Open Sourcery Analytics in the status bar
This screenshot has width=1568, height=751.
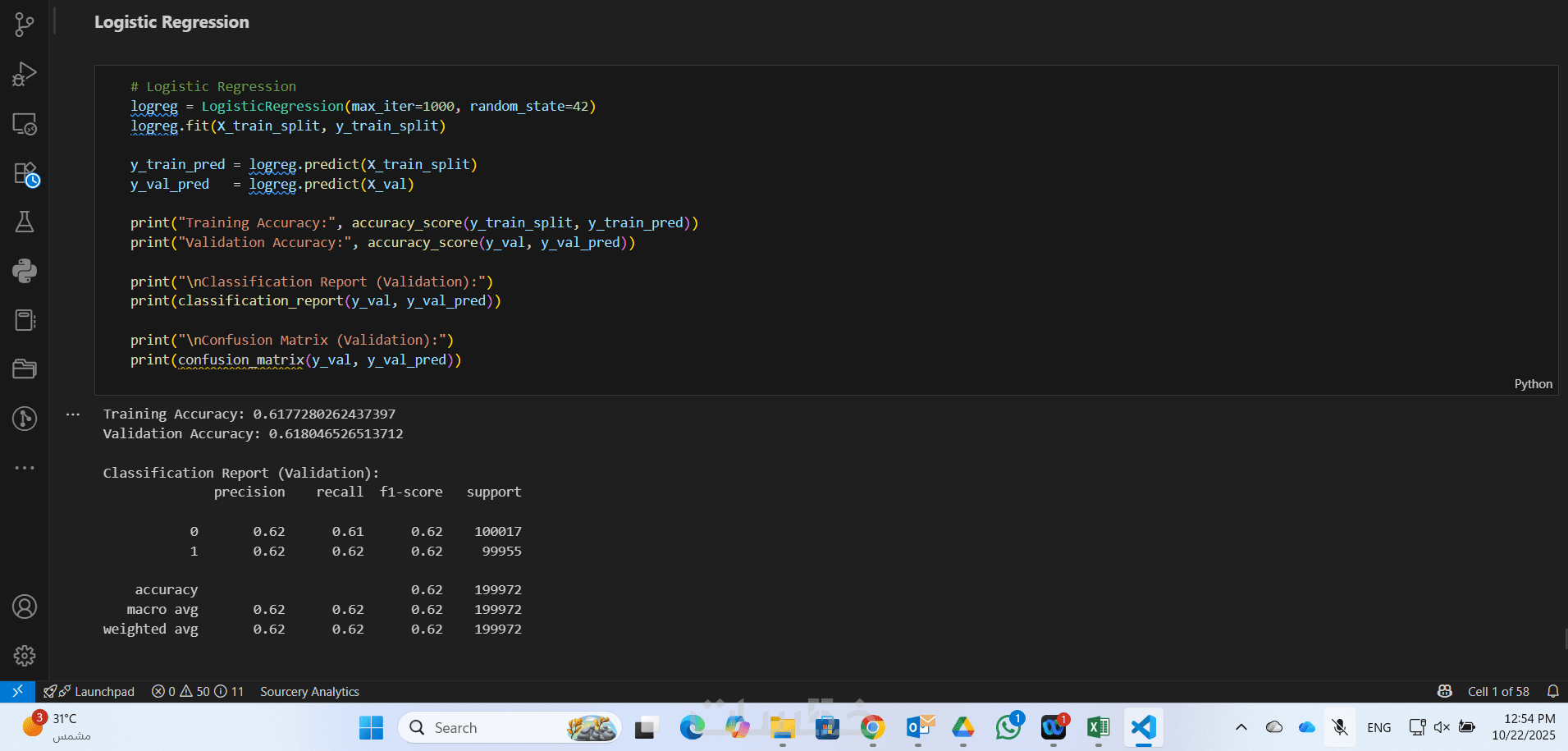tap(309, 691)
